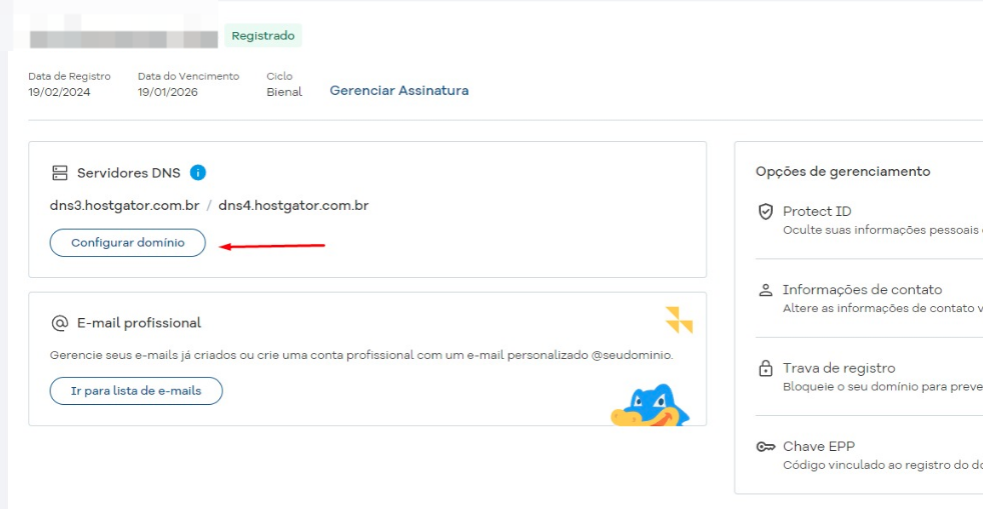This screenshot has height=509, width=983.
Task: Click the dns3.hostgator.com.br nameserver text
Action: coord(125,206)
